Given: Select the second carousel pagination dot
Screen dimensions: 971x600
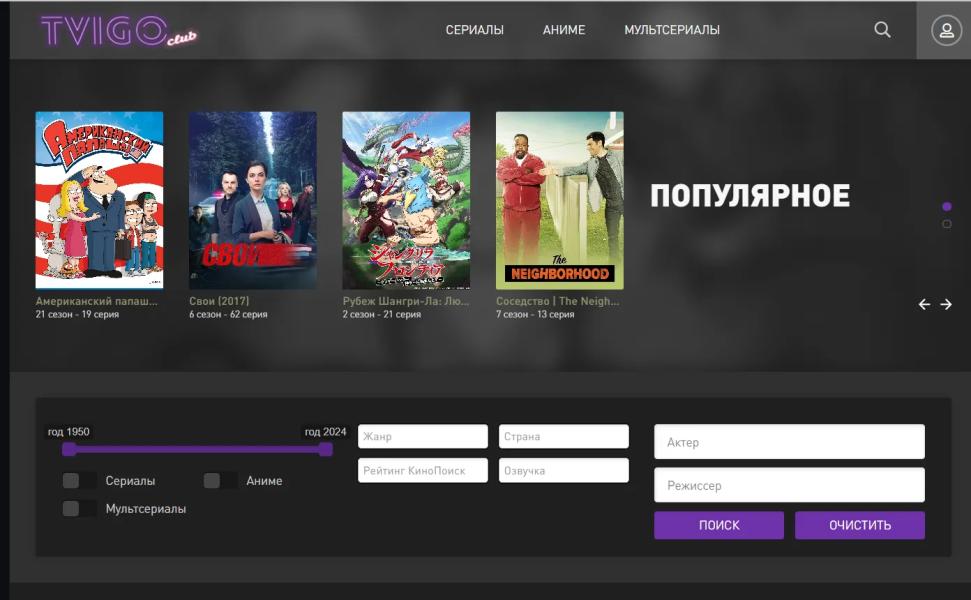Looking at the screenshot, I should coord(946,224).
